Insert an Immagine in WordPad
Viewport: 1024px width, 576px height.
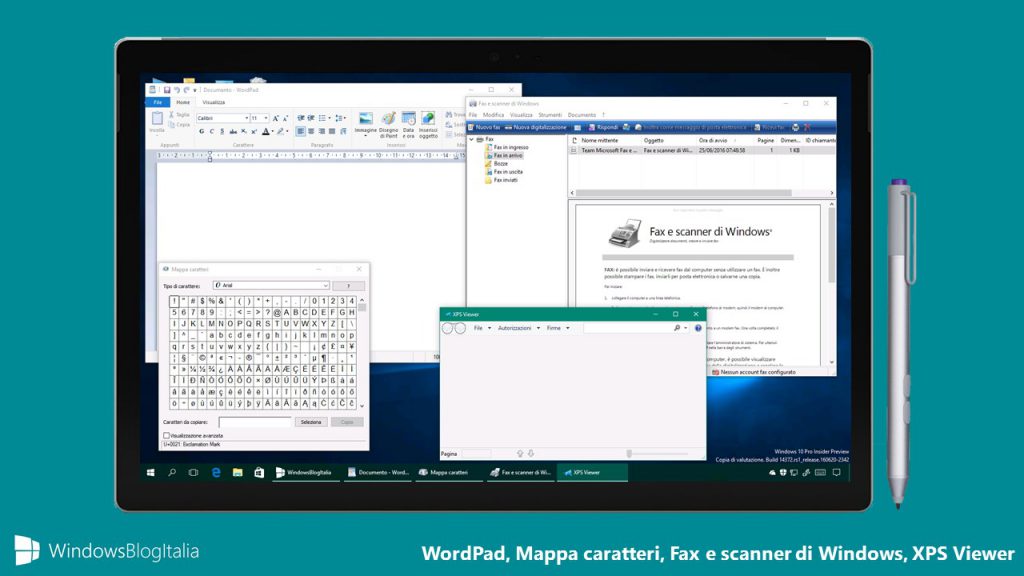pos(366,124)
